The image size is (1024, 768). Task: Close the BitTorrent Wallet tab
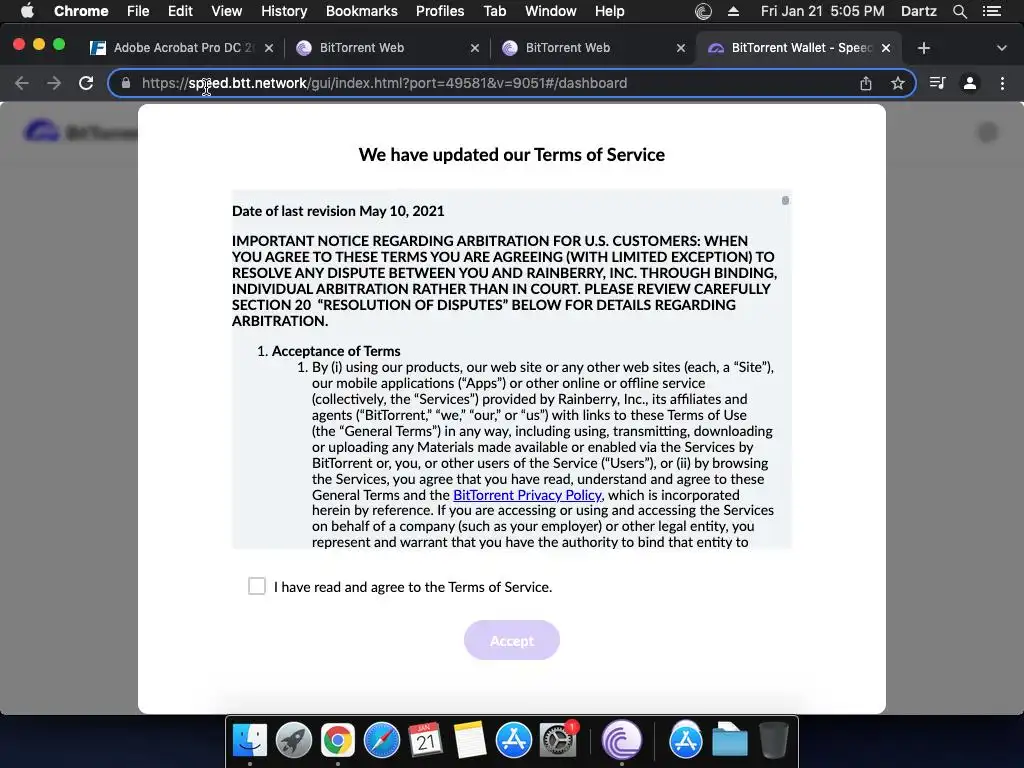pos(886,48)
